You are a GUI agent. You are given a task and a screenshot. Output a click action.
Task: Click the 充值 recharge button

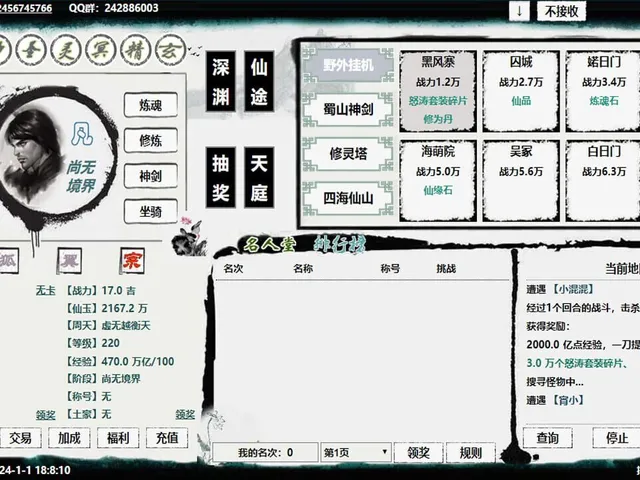[x=167, y=438]
